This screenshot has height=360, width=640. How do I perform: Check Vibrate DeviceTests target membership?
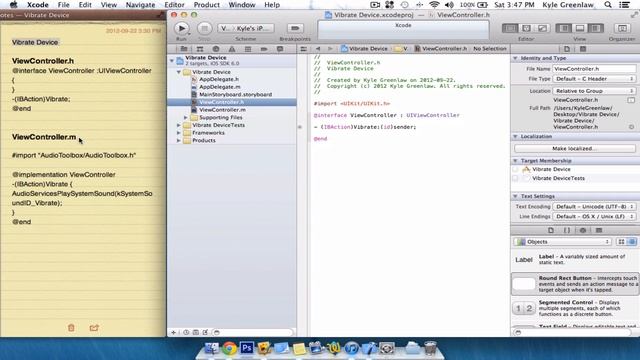pos(516,178)
